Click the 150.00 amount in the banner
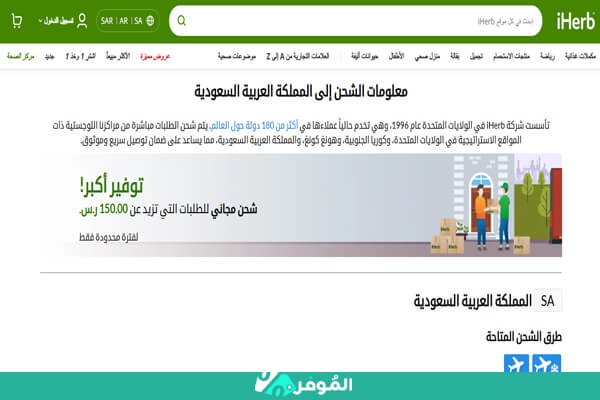This screenshot has width=600, height=400. point(114,209)
